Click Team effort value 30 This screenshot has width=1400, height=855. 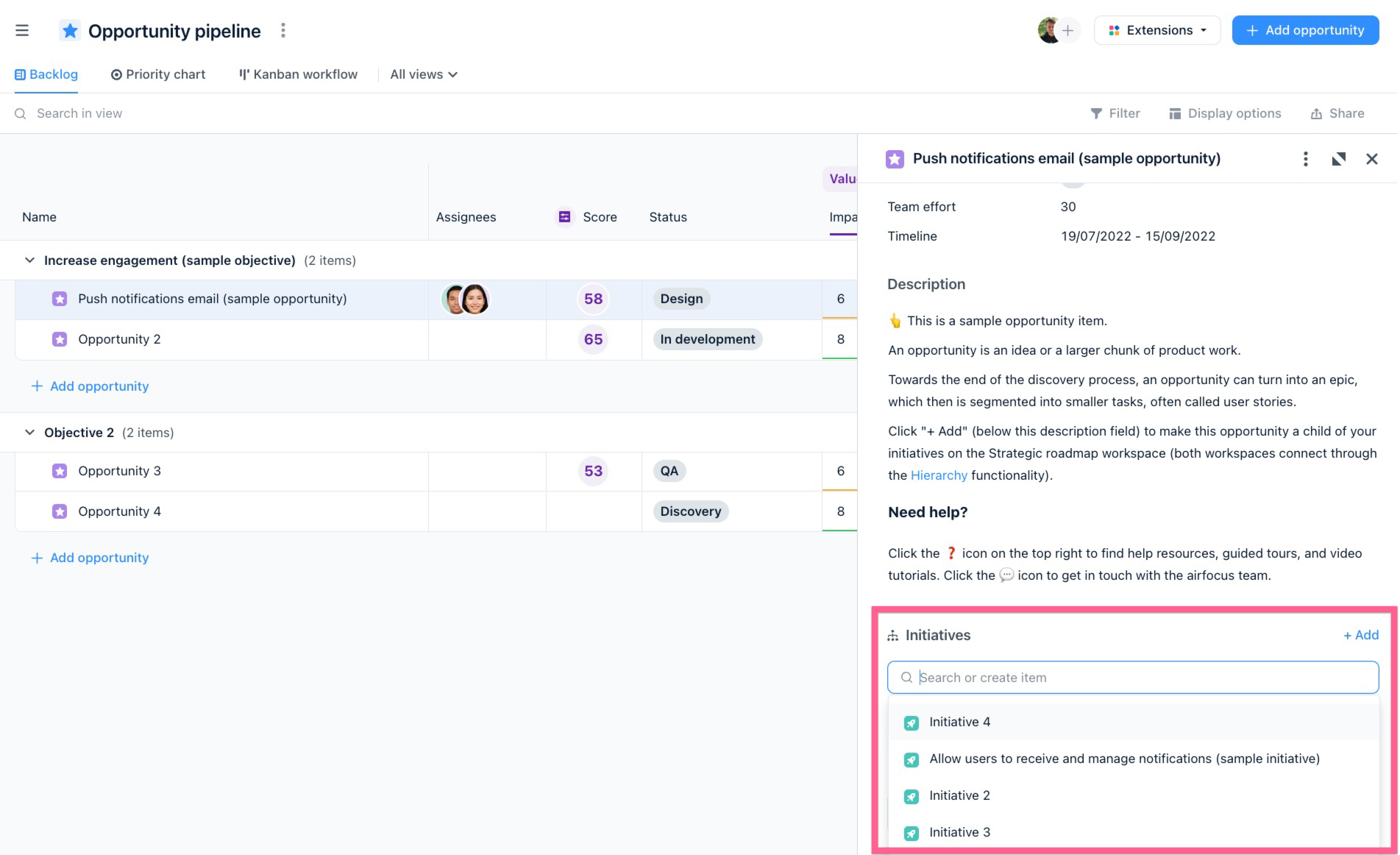click(x=1068, y=207)
